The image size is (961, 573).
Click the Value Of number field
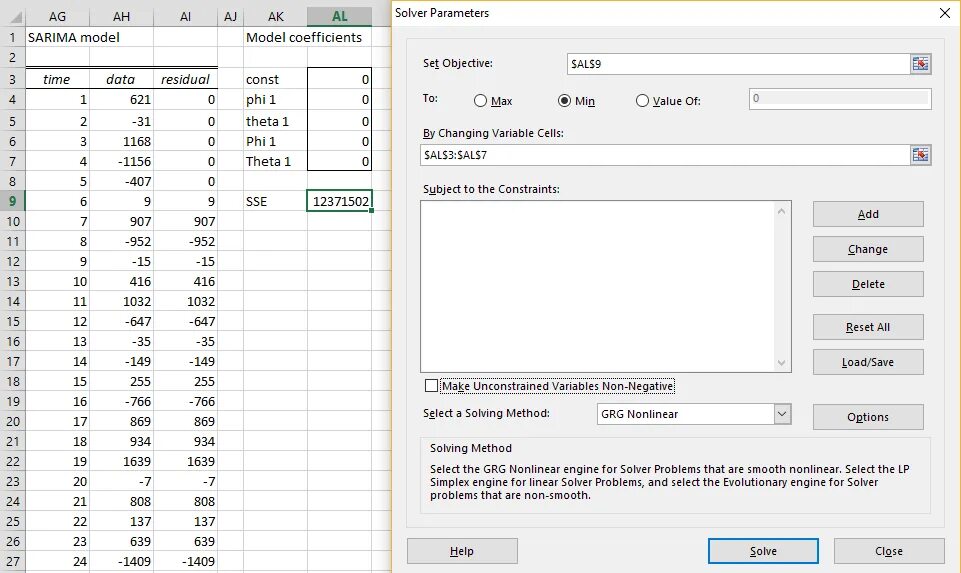[x=840, y=99]
